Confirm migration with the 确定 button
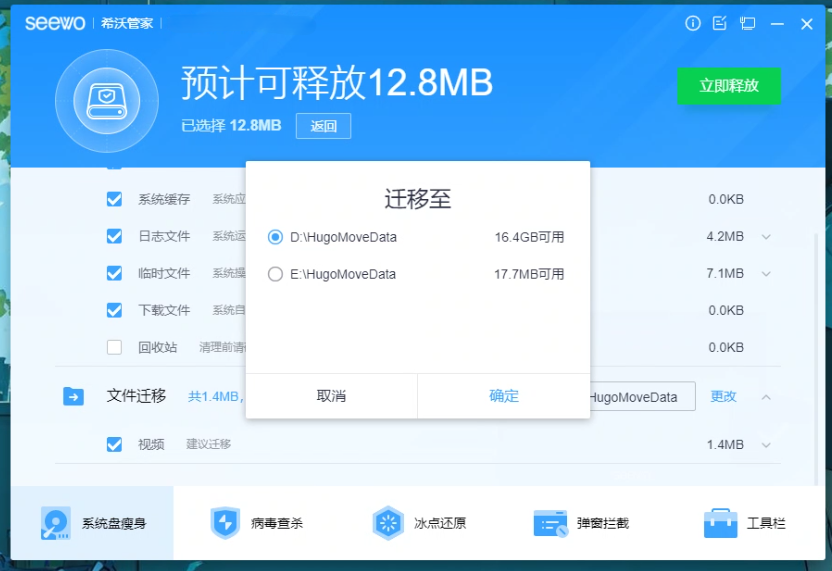 tap(504, 396)
